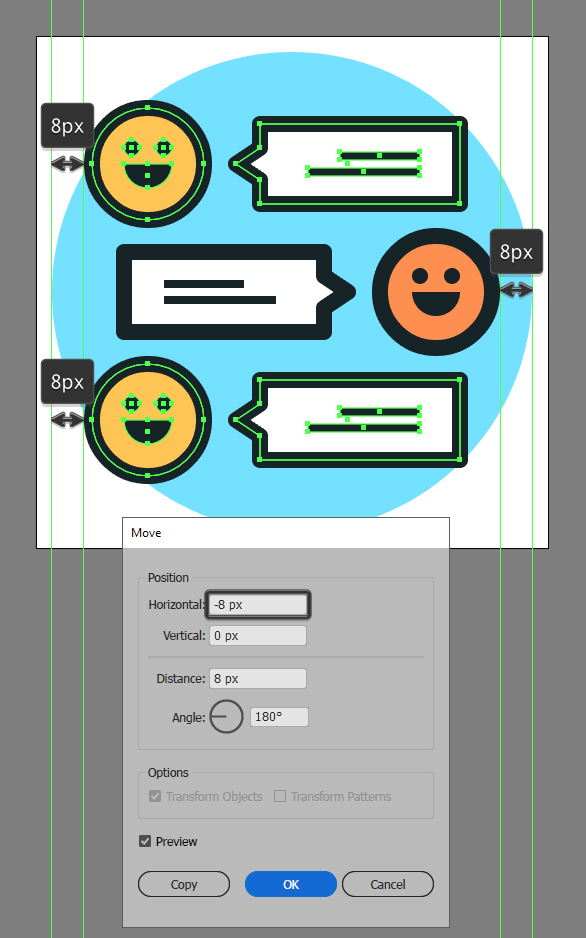
Task: Select the top speech bubble shape
Action: coord(347,164)
